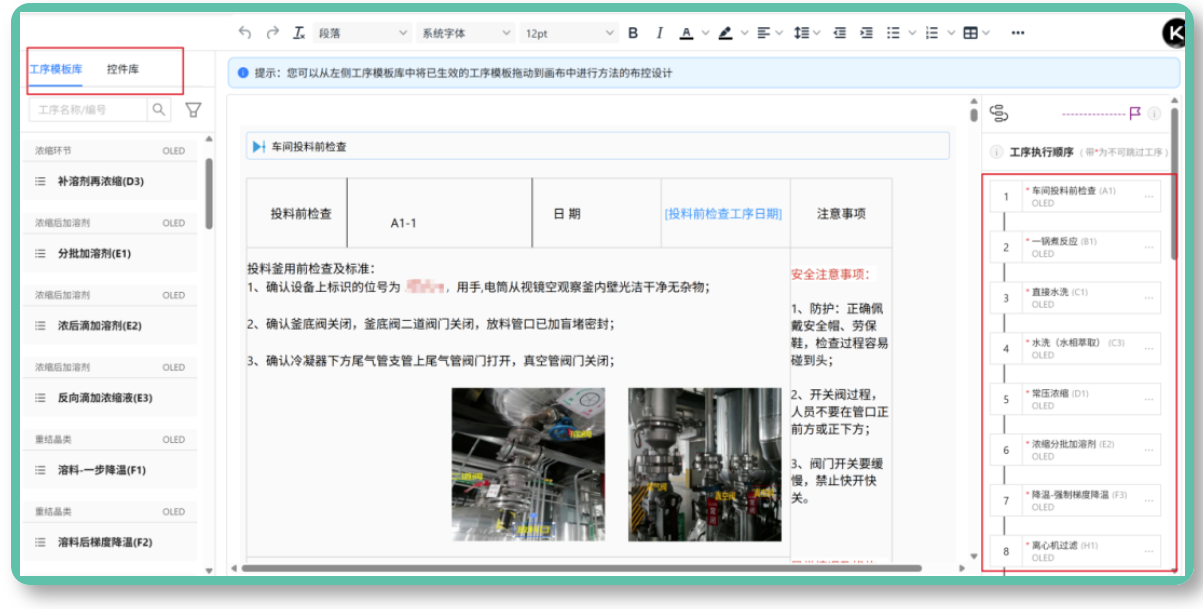
Task: Toggle italic formatting
Action: 659,33
